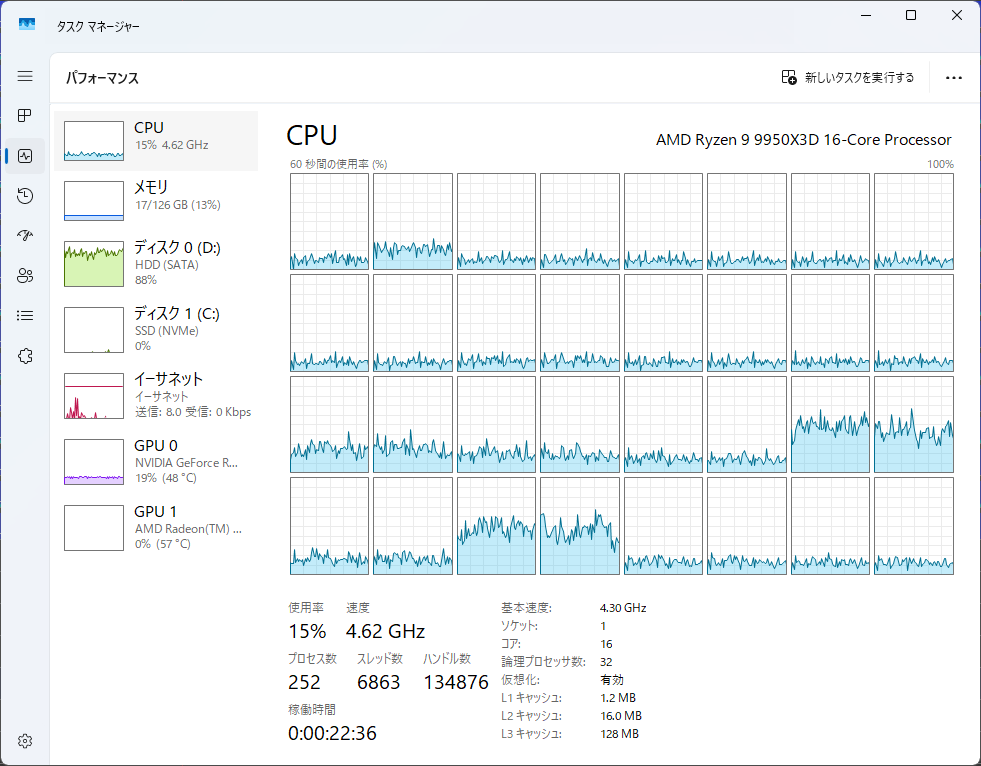Select ディスク 1 (C:) SSD resource
This screenshot has width=981, height=766.
point(156,329)
